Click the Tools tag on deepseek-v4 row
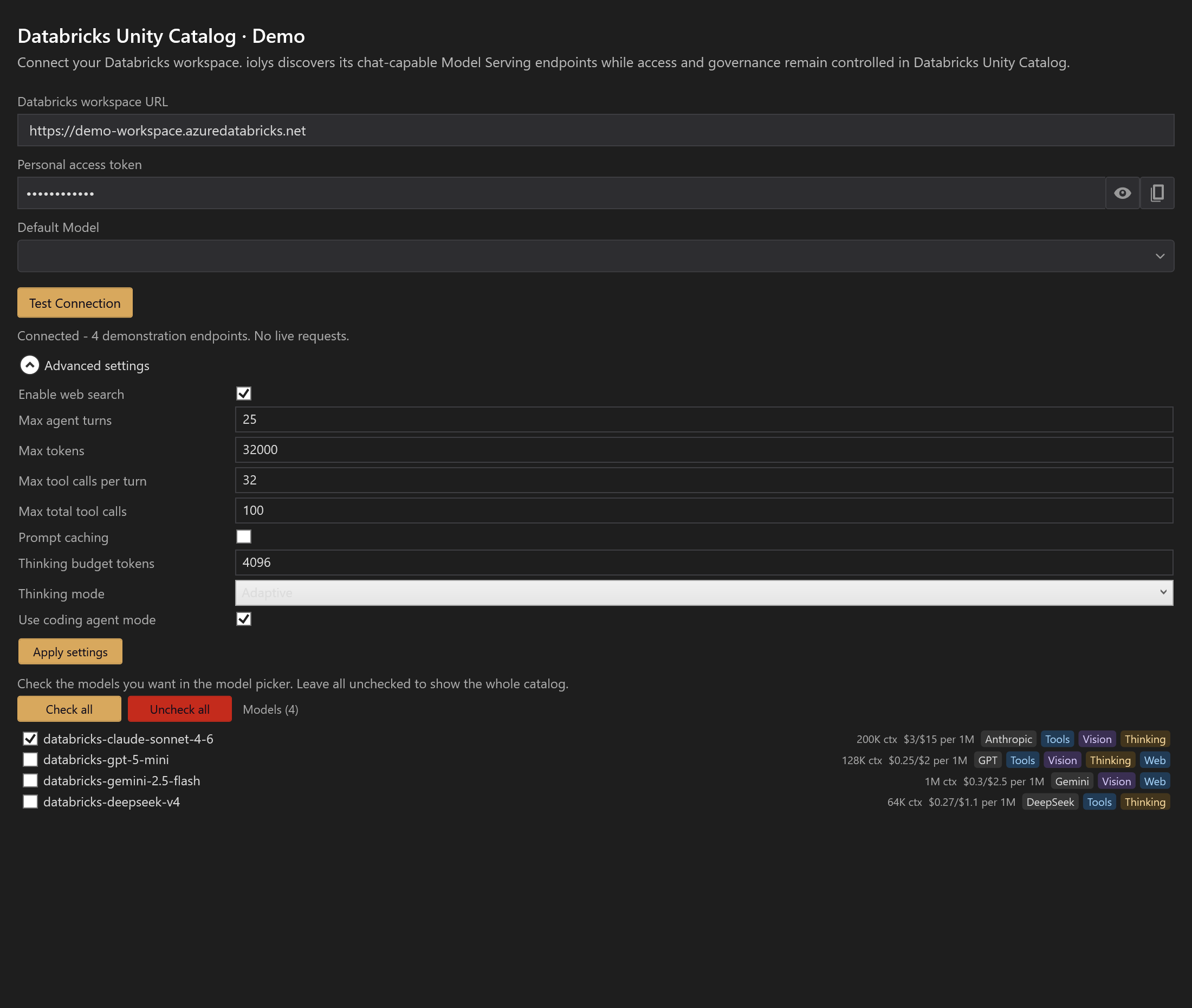This screenshot has width=1192, height=1008. point(1099,802)
